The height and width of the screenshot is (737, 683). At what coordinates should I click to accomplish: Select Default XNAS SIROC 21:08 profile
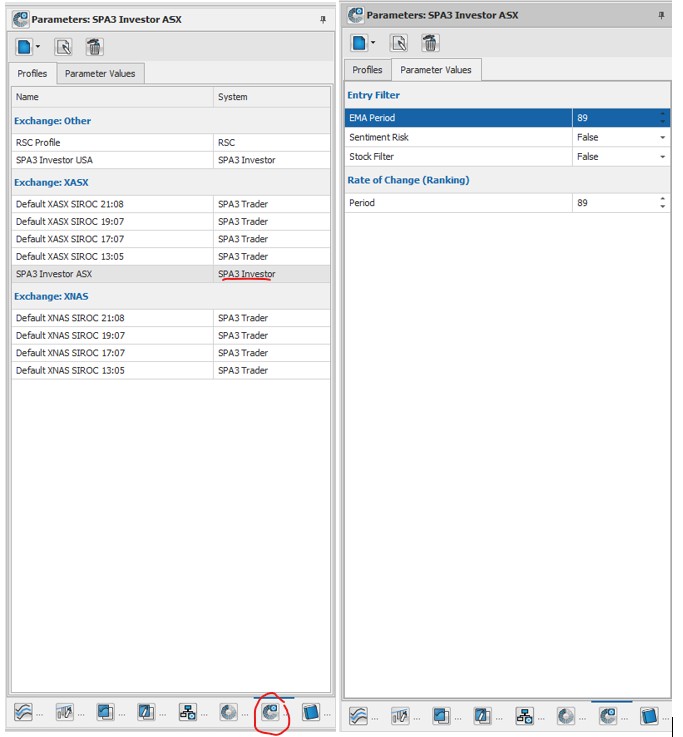tap(171, 318)
